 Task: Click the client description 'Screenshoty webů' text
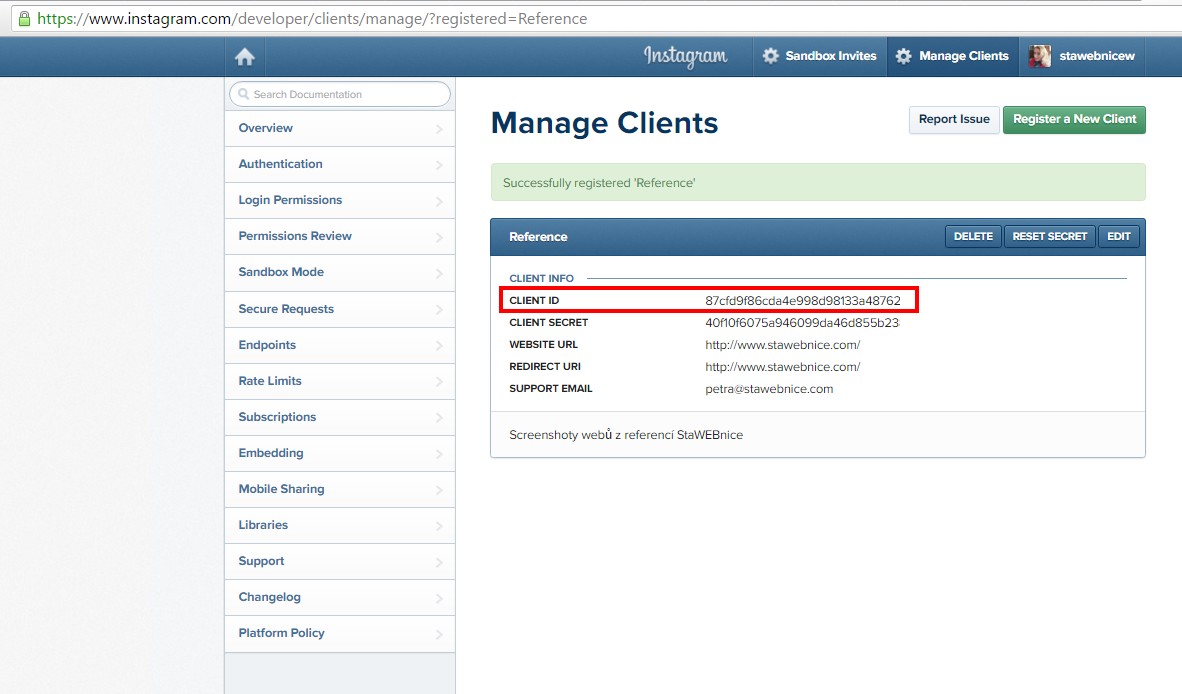(x=626, y=435)
